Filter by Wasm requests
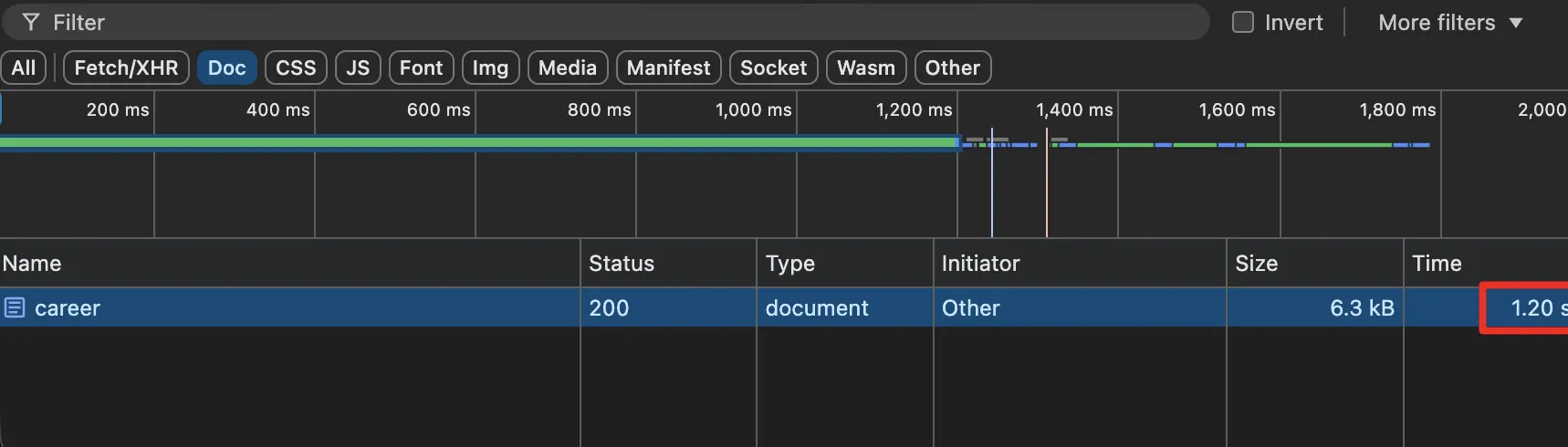 (865, 68)
